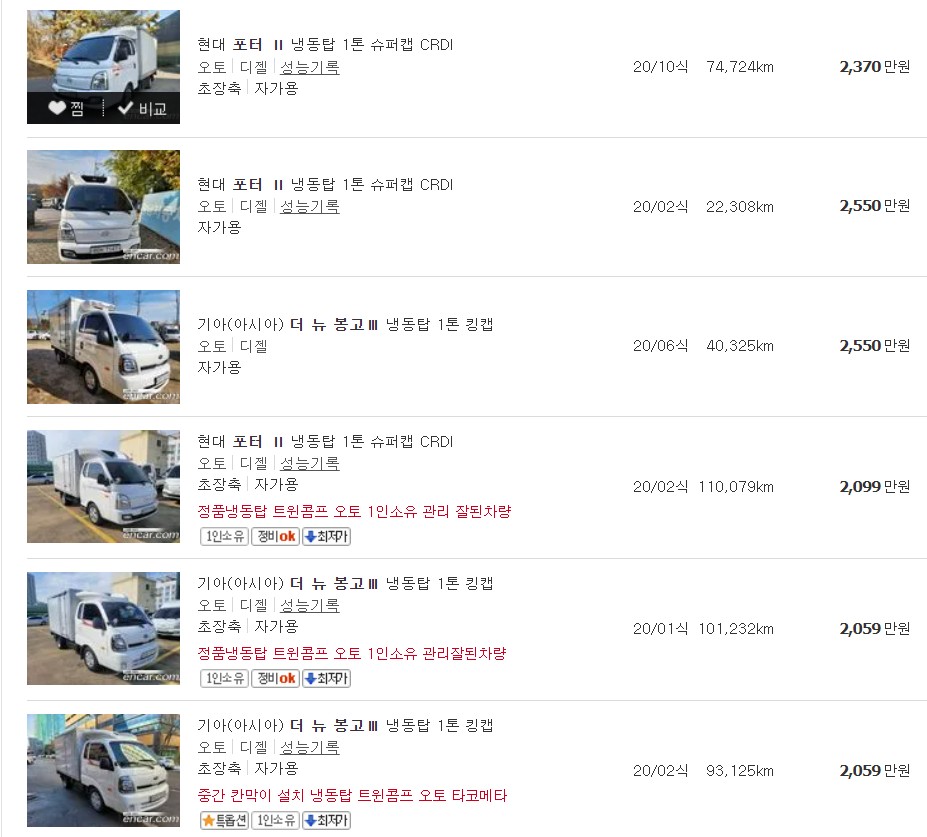
Task: Open truck photo of the 22,308km Porter
Action: 103,207
